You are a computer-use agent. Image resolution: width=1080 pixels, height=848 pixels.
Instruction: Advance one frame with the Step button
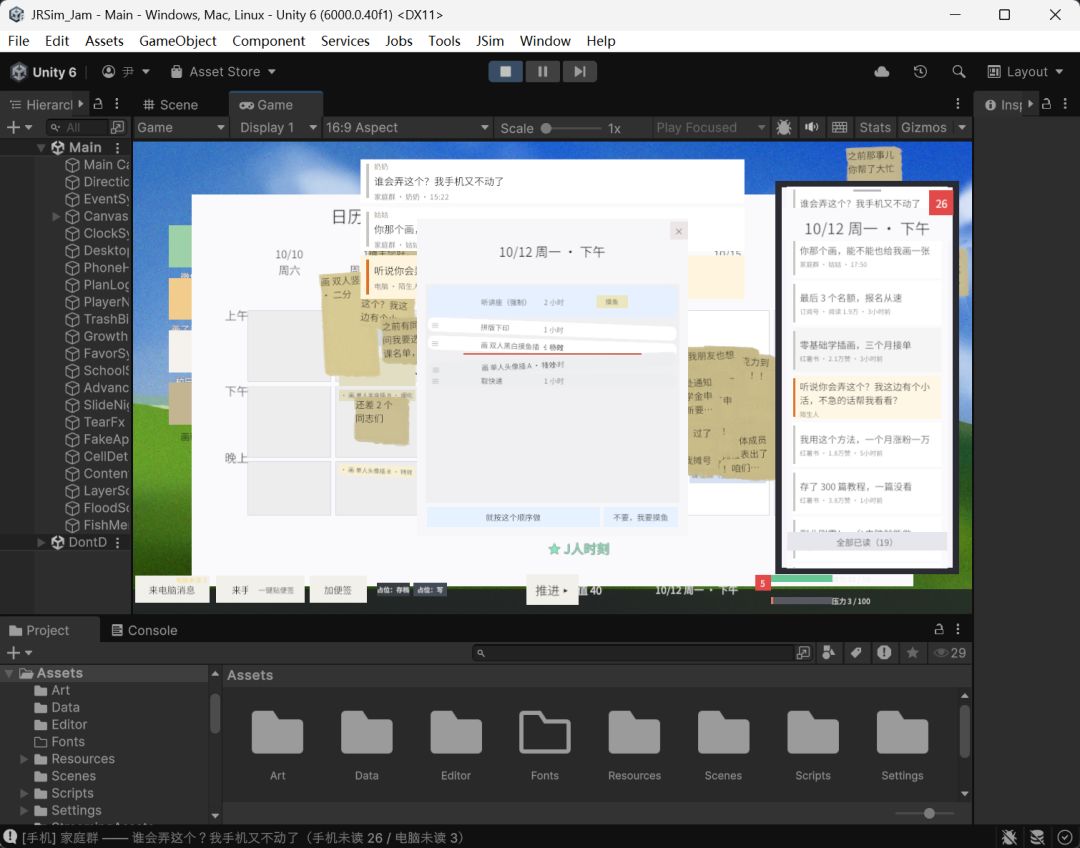click(580, 72)
